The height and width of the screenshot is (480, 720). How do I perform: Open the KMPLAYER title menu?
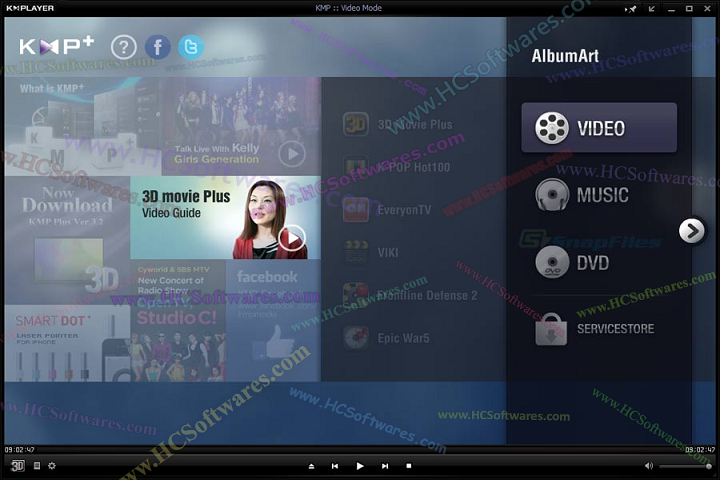(30, 8)
